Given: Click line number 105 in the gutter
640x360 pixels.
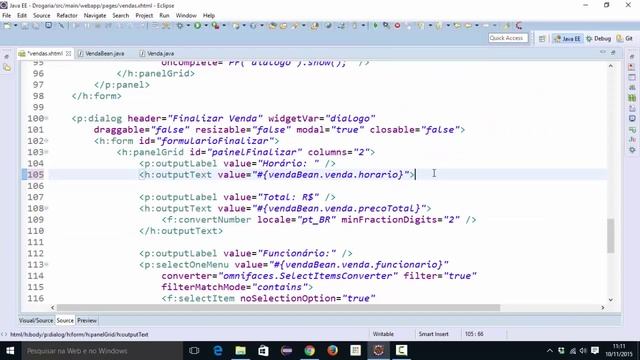Looking at the screenshot, I should coord(36,175).
